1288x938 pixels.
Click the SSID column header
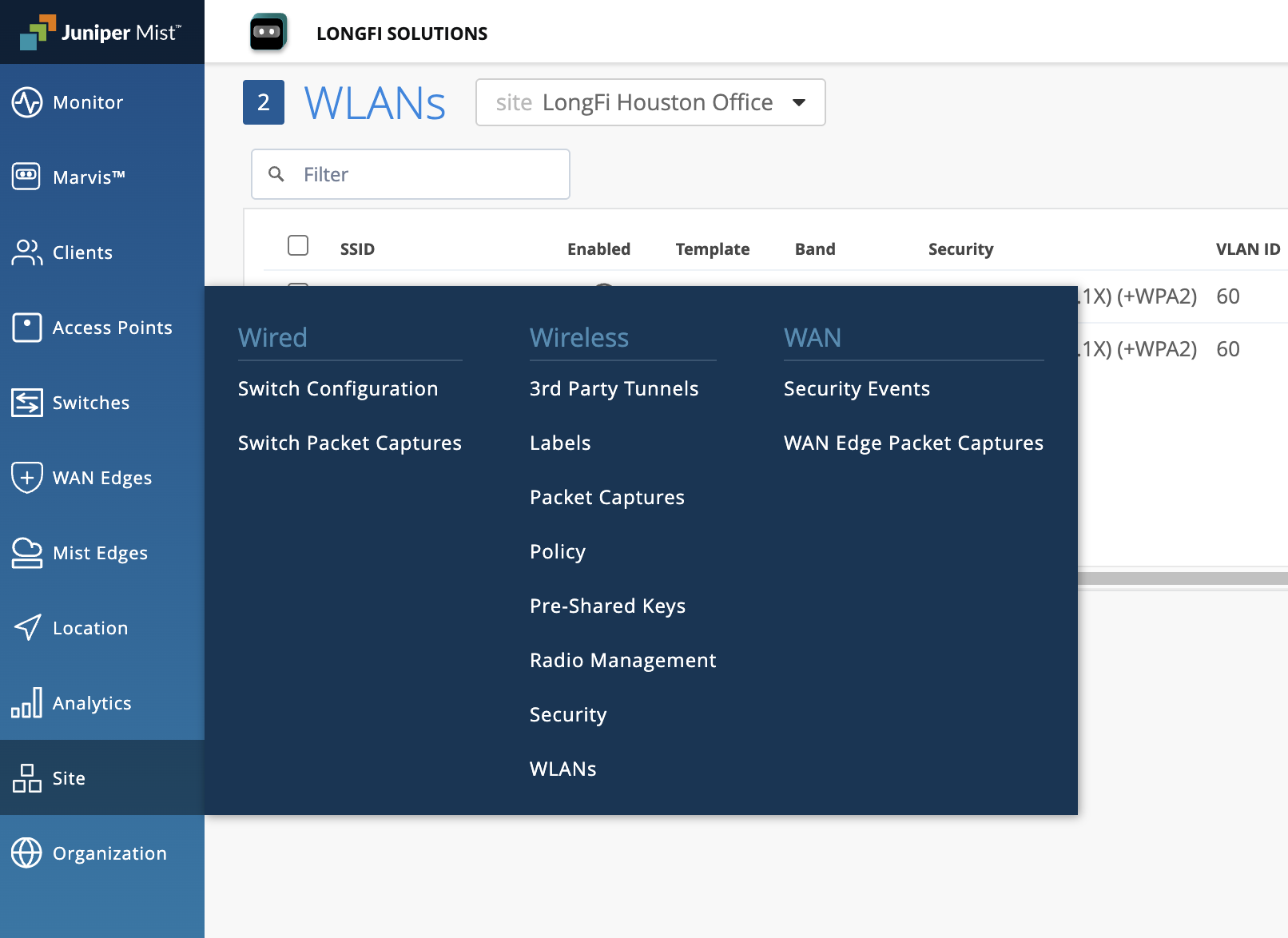coord(357,249)
